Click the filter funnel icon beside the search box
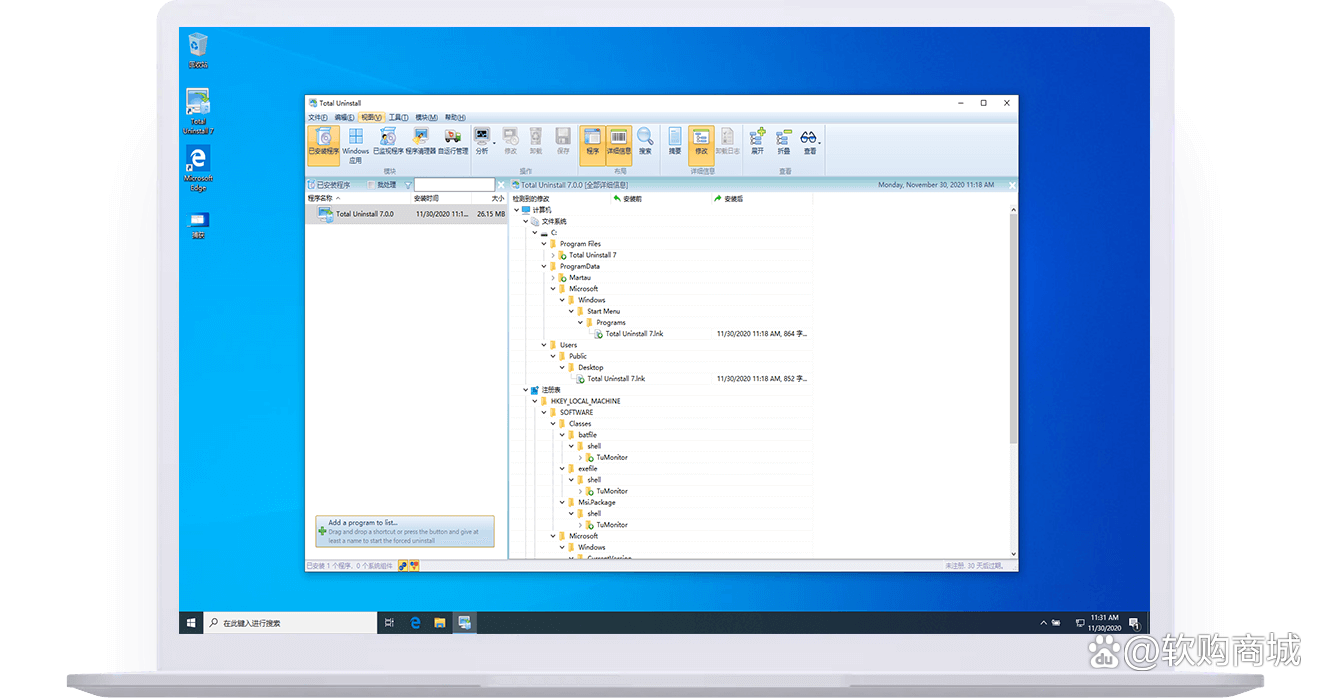The width and height of the screenshot is (1328, 698). (408, 185)
